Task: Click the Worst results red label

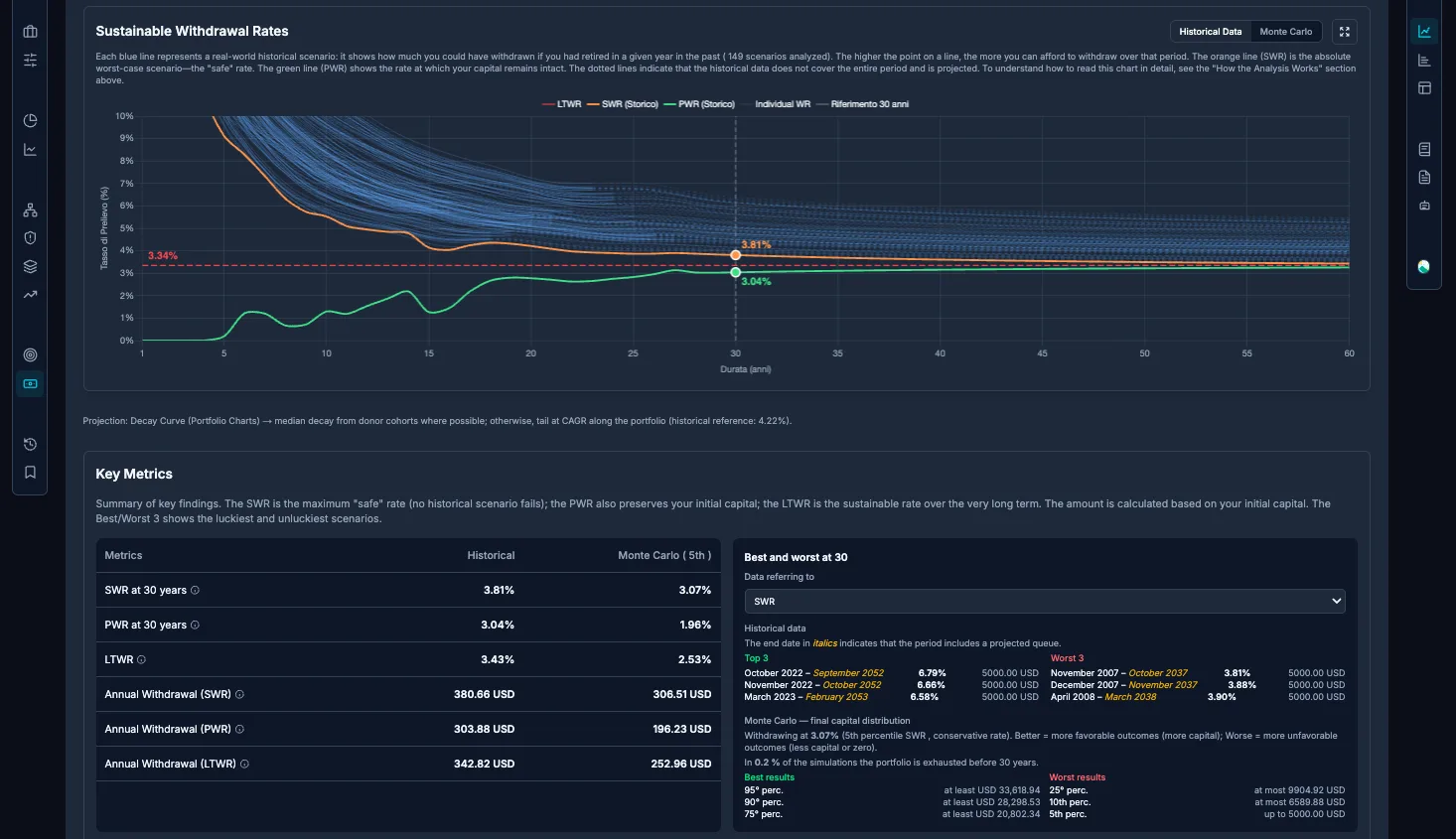Action: (1078, 777)
